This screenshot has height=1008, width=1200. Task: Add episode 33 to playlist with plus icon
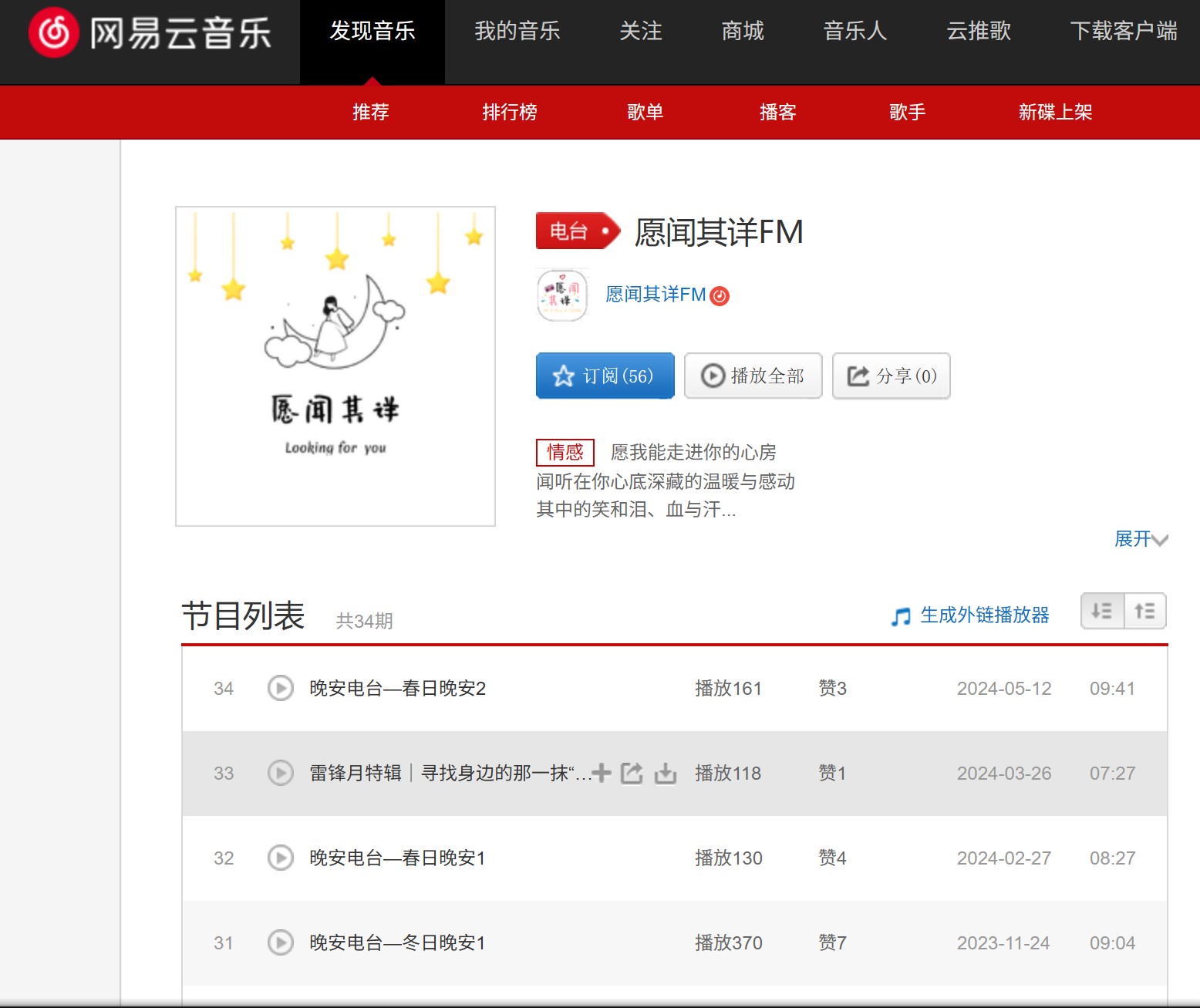602,773
